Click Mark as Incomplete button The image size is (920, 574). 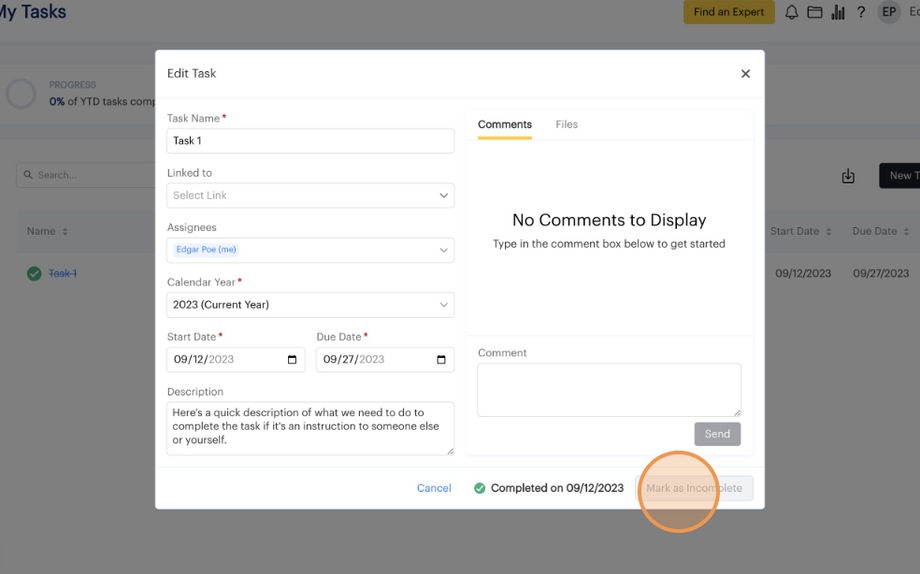[x=694, y=488]
